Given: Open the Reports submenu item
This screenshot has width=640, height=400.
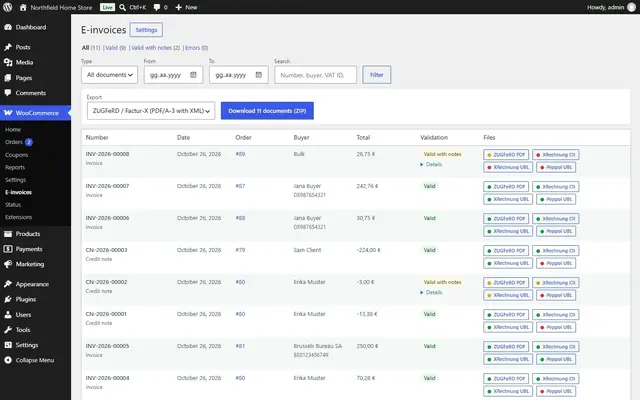Looking at the screenshot, I should tap(15, 167).
